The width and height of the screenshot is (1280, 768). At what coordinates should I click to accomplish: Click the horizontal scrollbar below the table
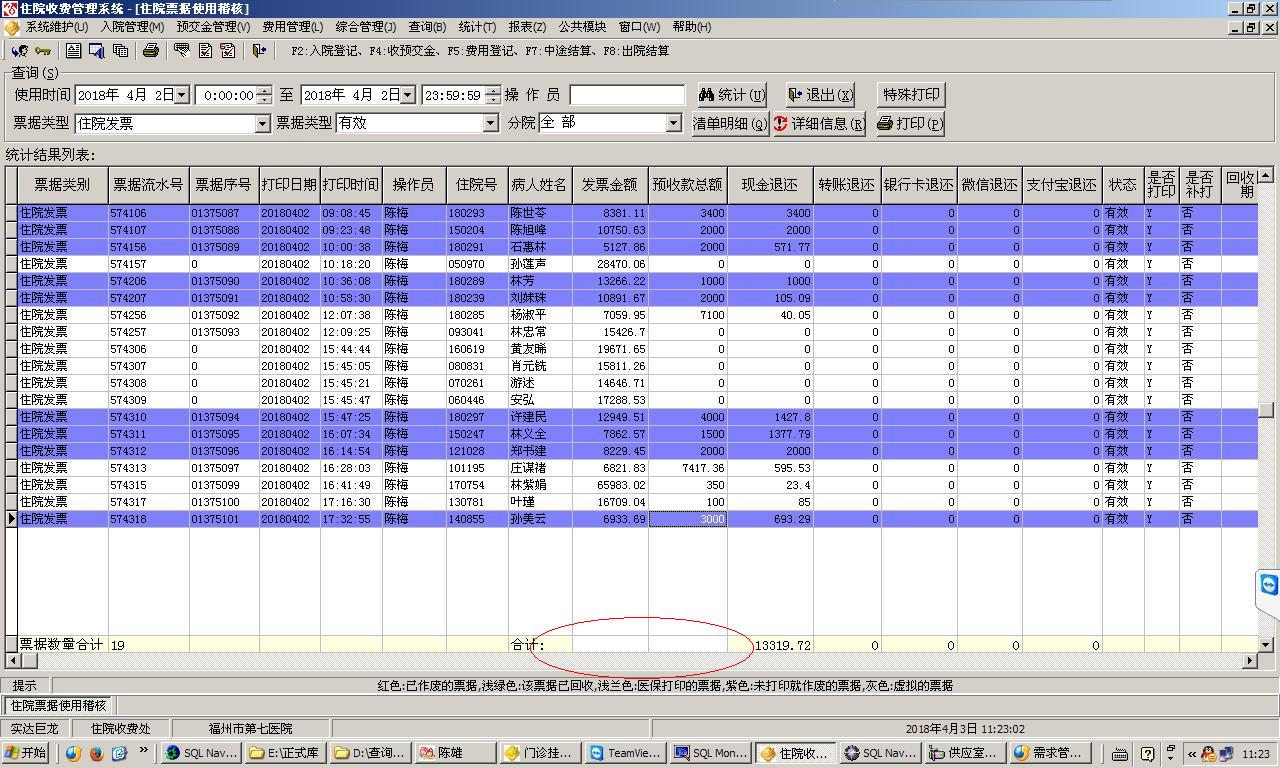tap(632, 661)
